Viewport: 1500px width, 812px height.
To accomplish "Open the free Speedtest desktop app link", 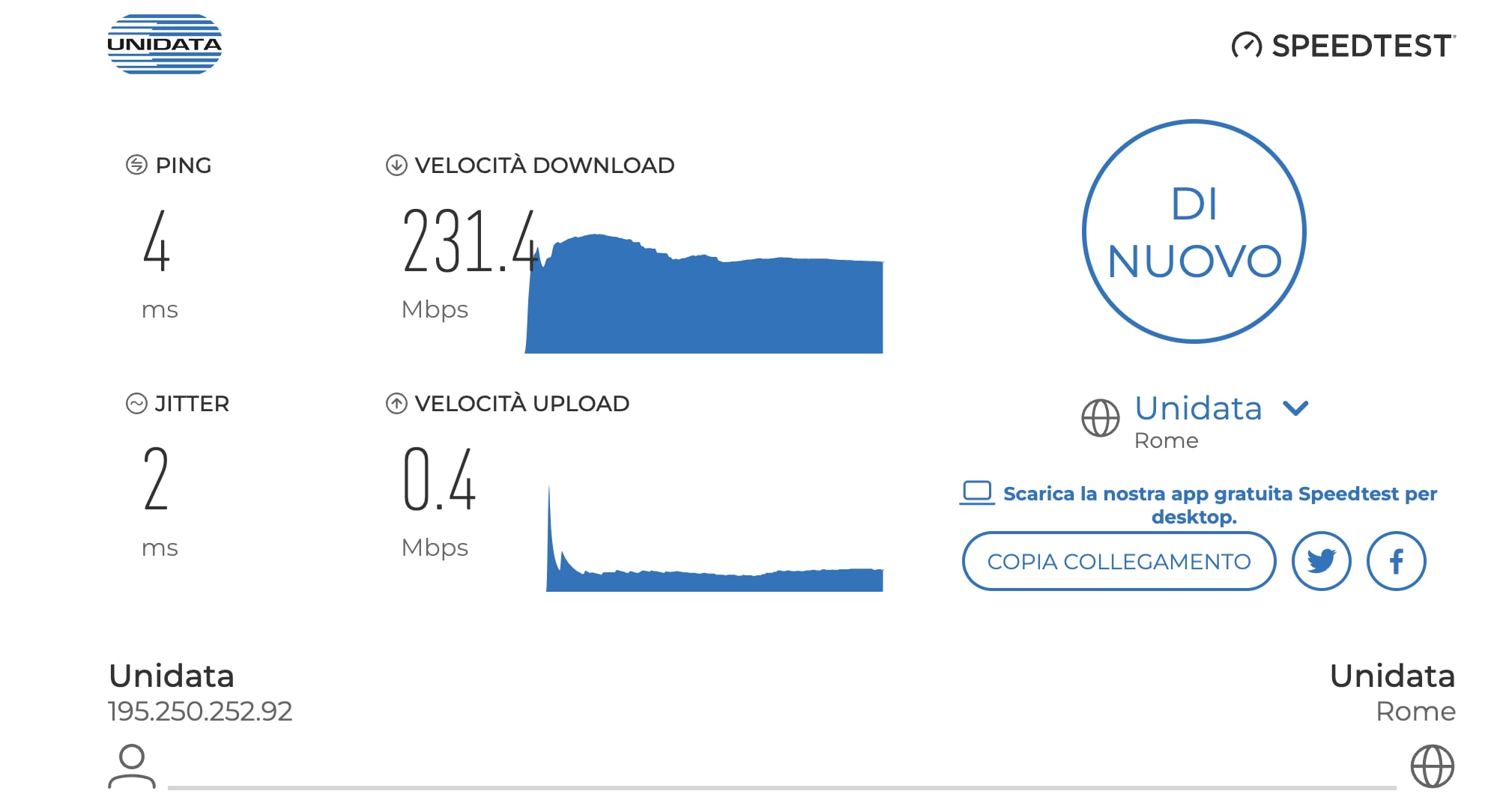I will [x=1220, y=505].
